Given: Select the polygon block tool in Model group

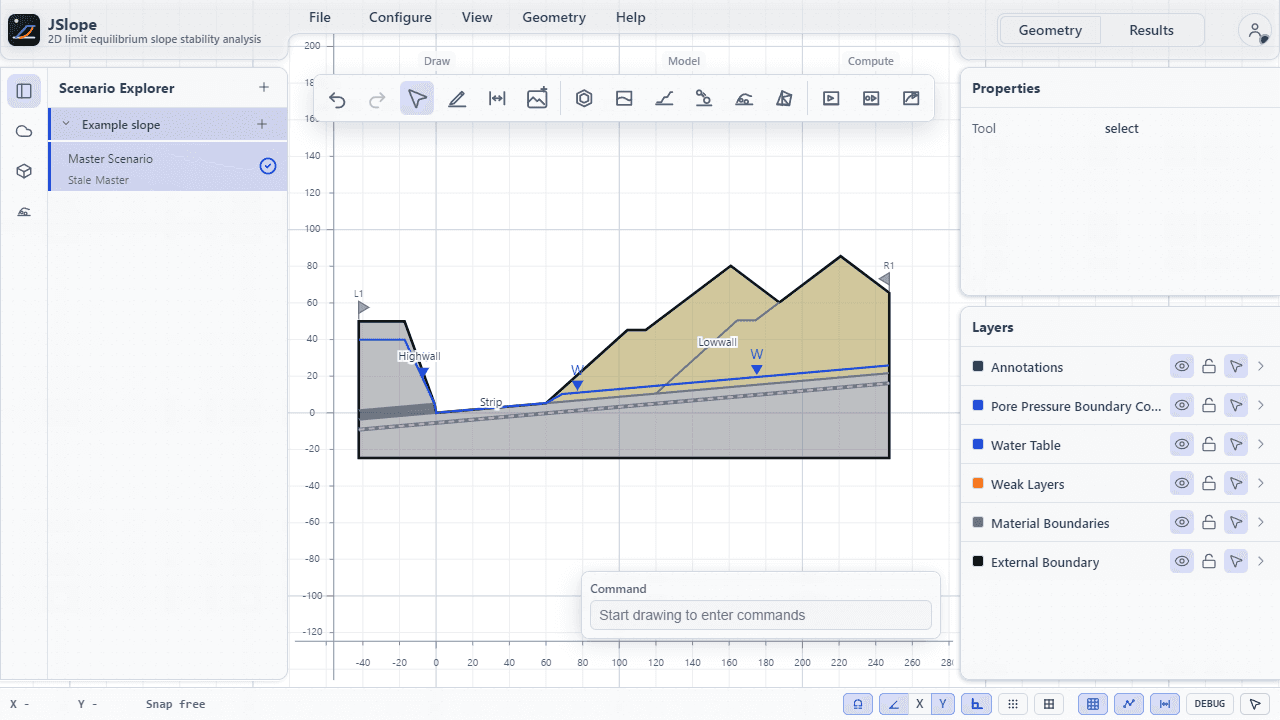Looking at the screenshot, I should pos(784,99).
